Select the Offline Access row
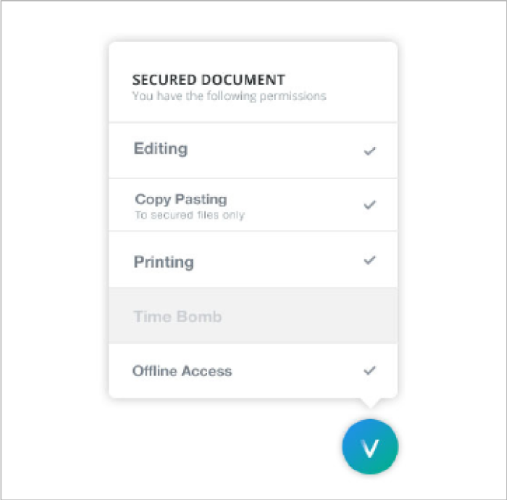Screen dimensions: 507x500 [253, 371]
